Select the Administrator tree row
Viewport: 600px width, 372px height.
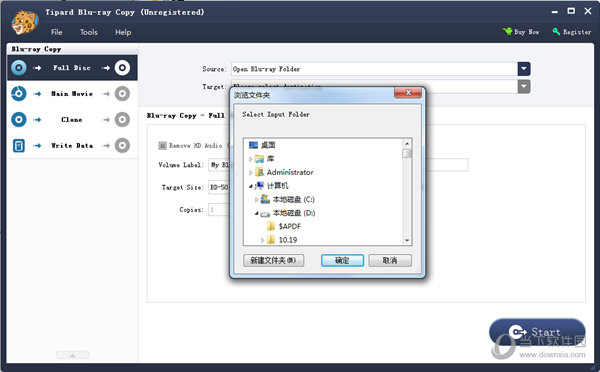(284, 172)
